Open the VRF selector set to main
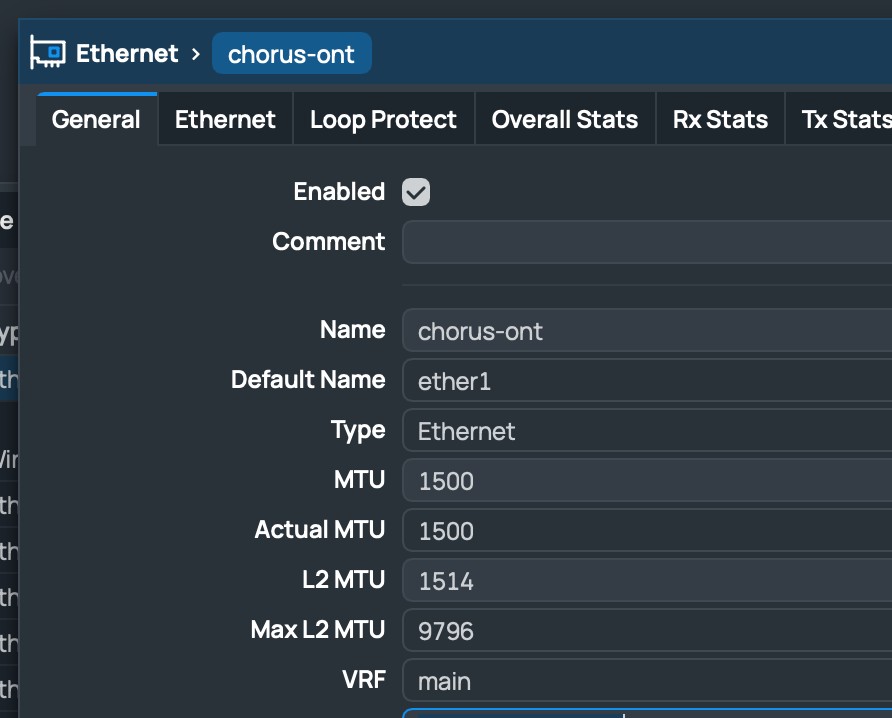Screen dimensions: 892x718 [646, 681]
